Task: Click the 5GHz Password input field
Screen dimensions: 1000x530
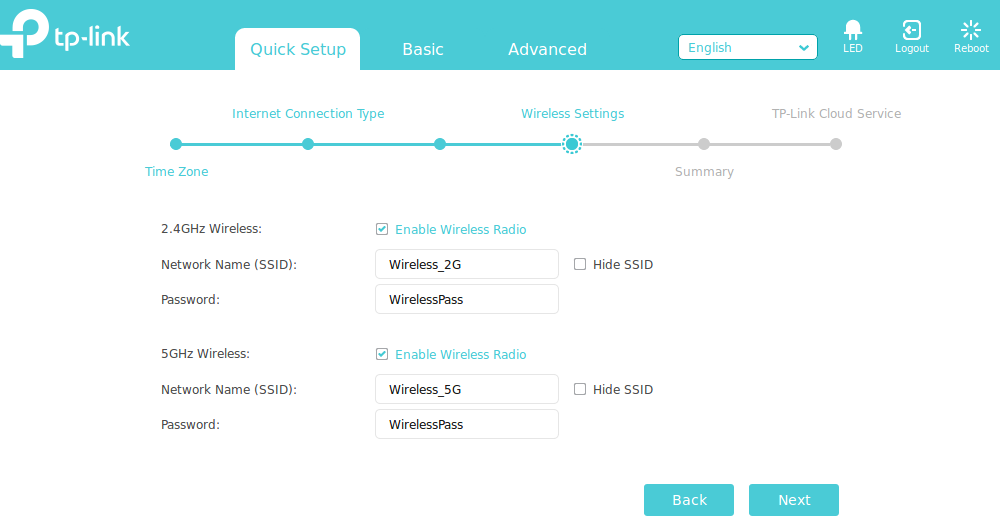Action: [x=466, y=424]
